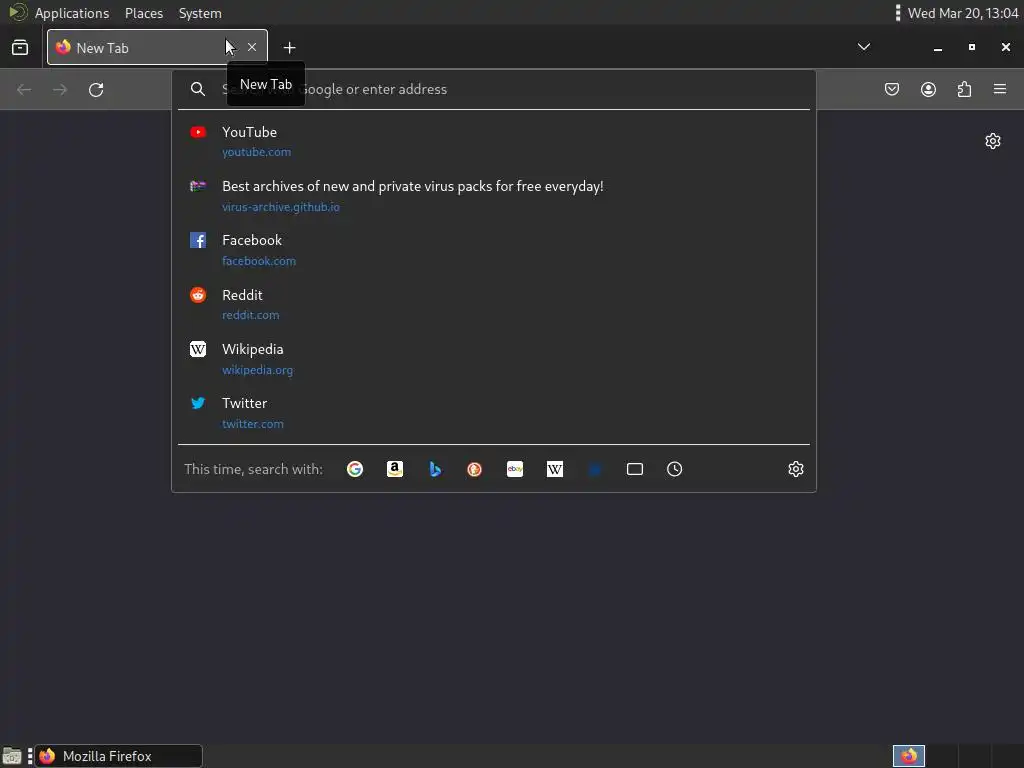Click the show desktop icon in bottom panel
The height and width of the screenshot is (768, 1024).
(x=12, y=756)
